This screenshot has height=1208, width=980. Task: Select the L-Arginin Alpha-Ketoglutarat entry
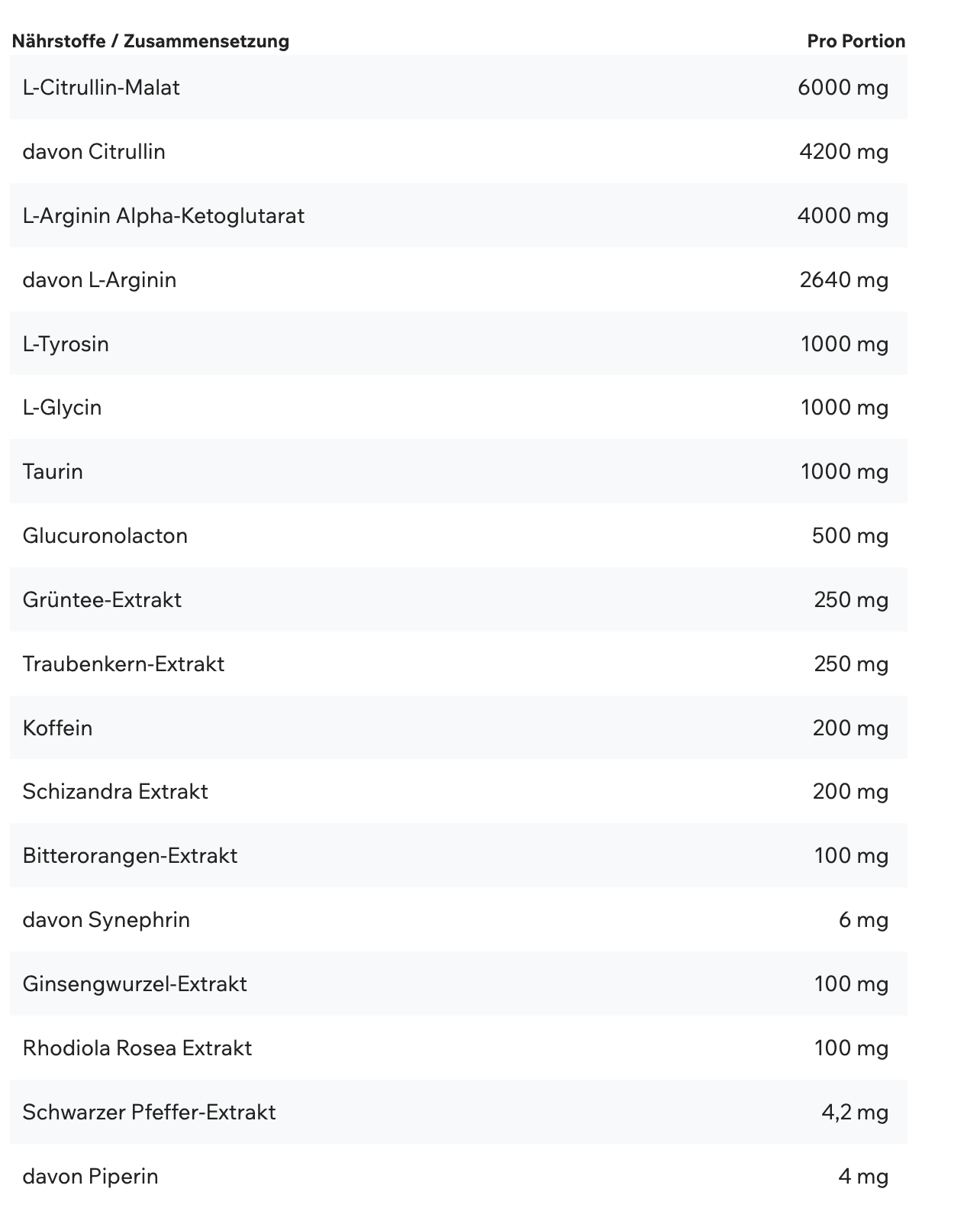[163, 216]
